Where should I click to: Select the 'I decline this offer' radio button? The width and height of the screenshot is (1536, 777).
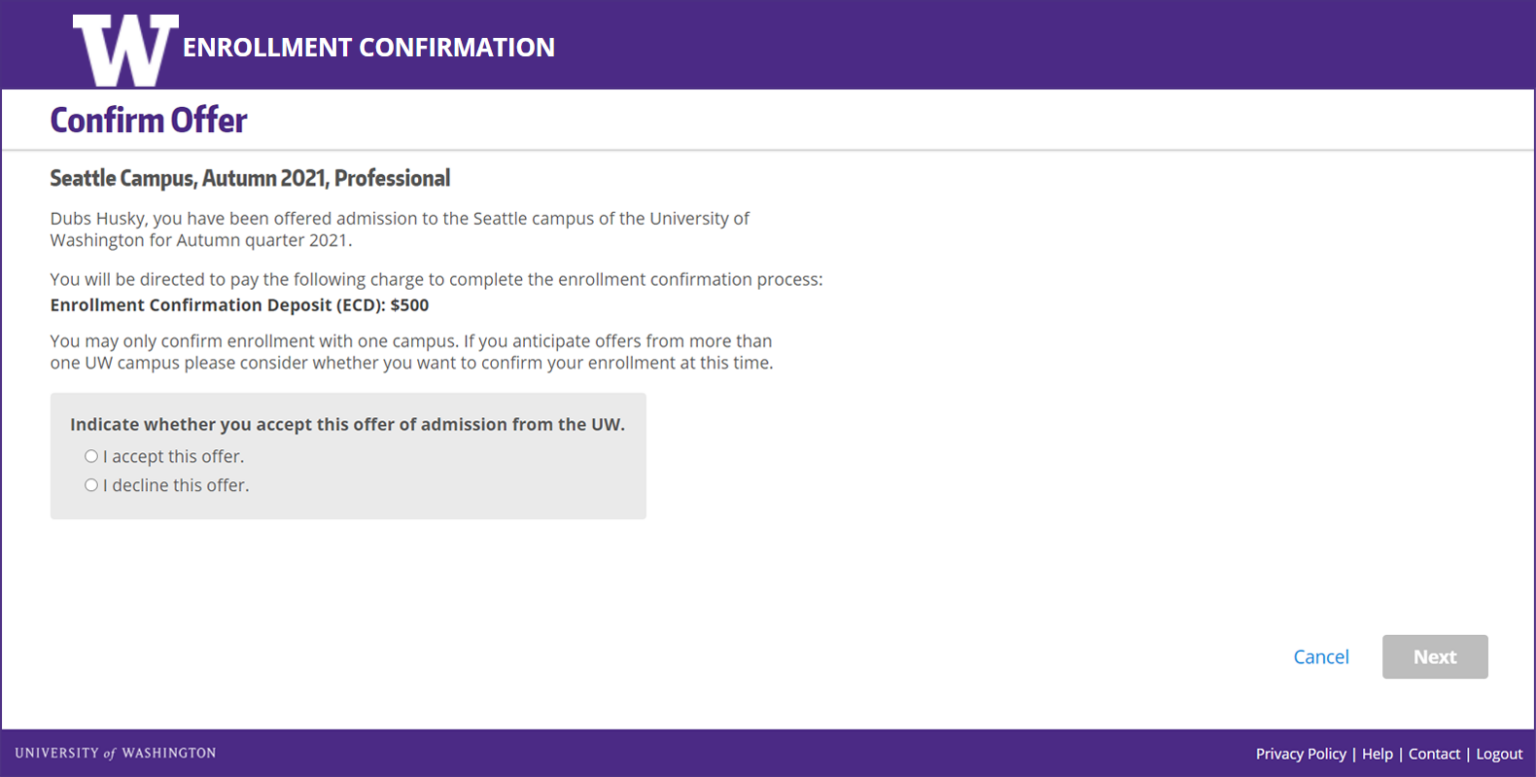tap(91, 485)
